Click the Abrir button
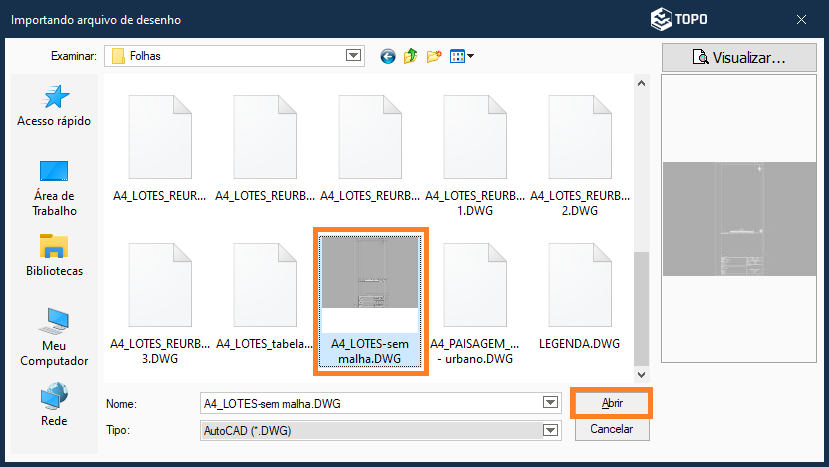This screenshot has width=829, height=467. coord(612,403)
